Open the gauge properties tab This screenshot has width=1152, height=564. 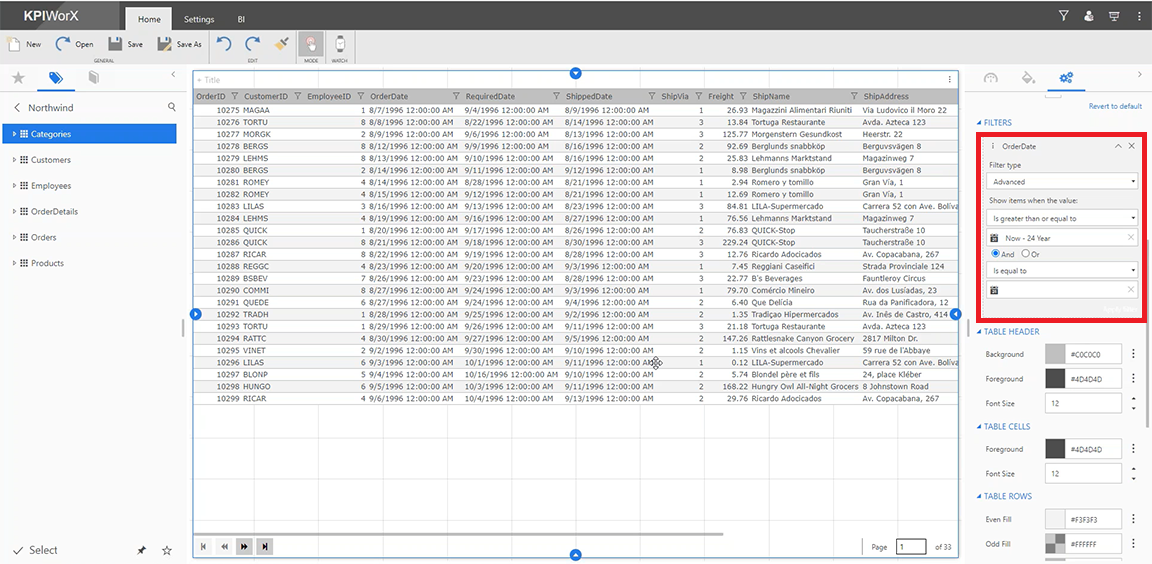pos(990,77)
